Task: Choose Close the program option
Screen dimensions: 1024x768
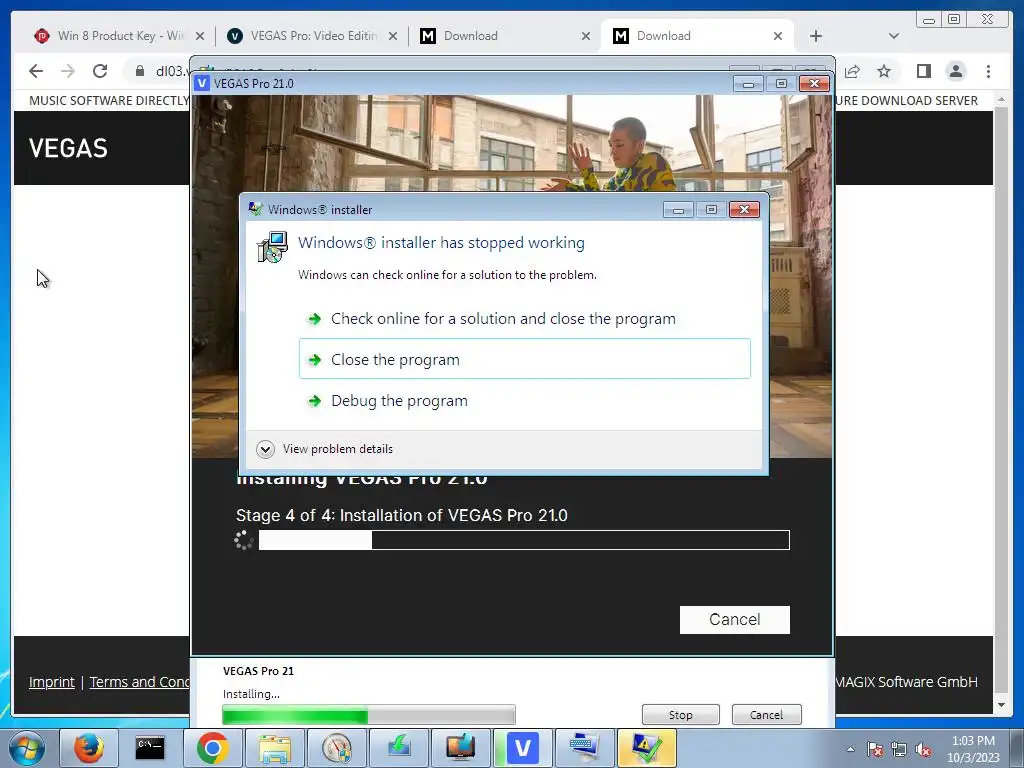Action: 524,359
